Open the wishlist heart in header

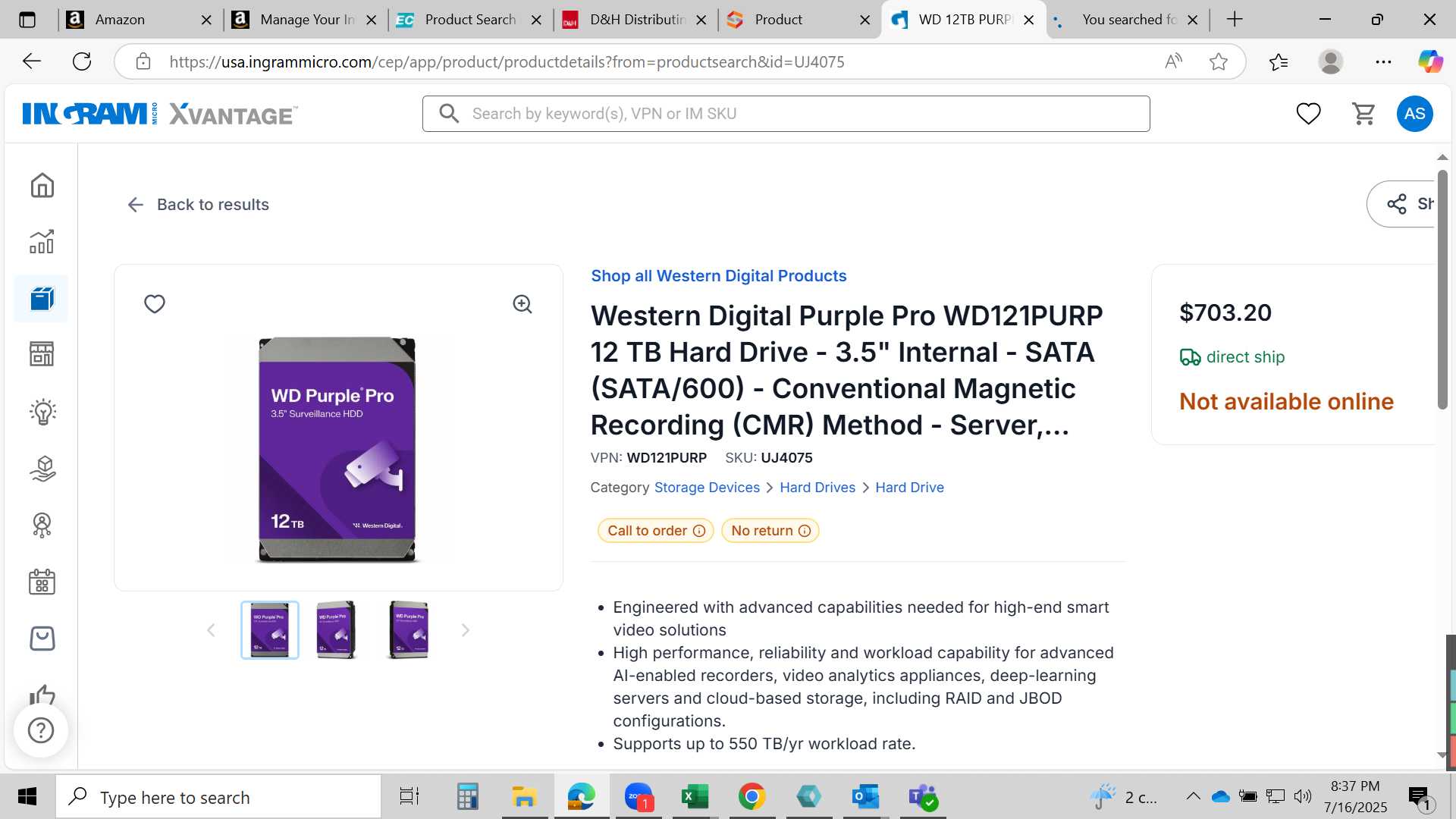click(x=1308, y=114)
